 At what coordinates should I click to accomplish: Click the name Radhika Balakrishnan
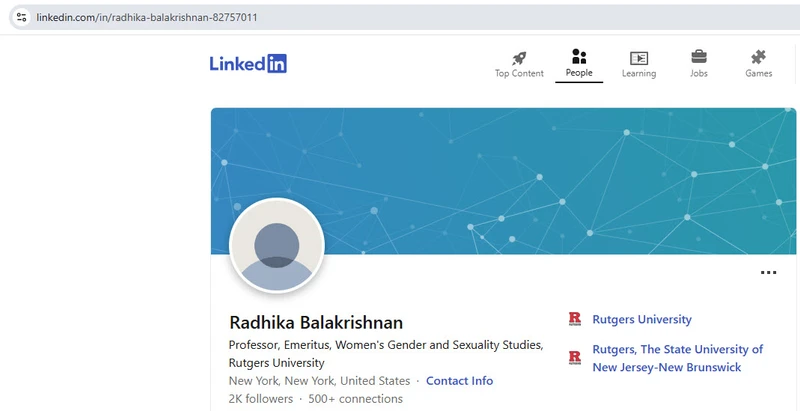316,323
